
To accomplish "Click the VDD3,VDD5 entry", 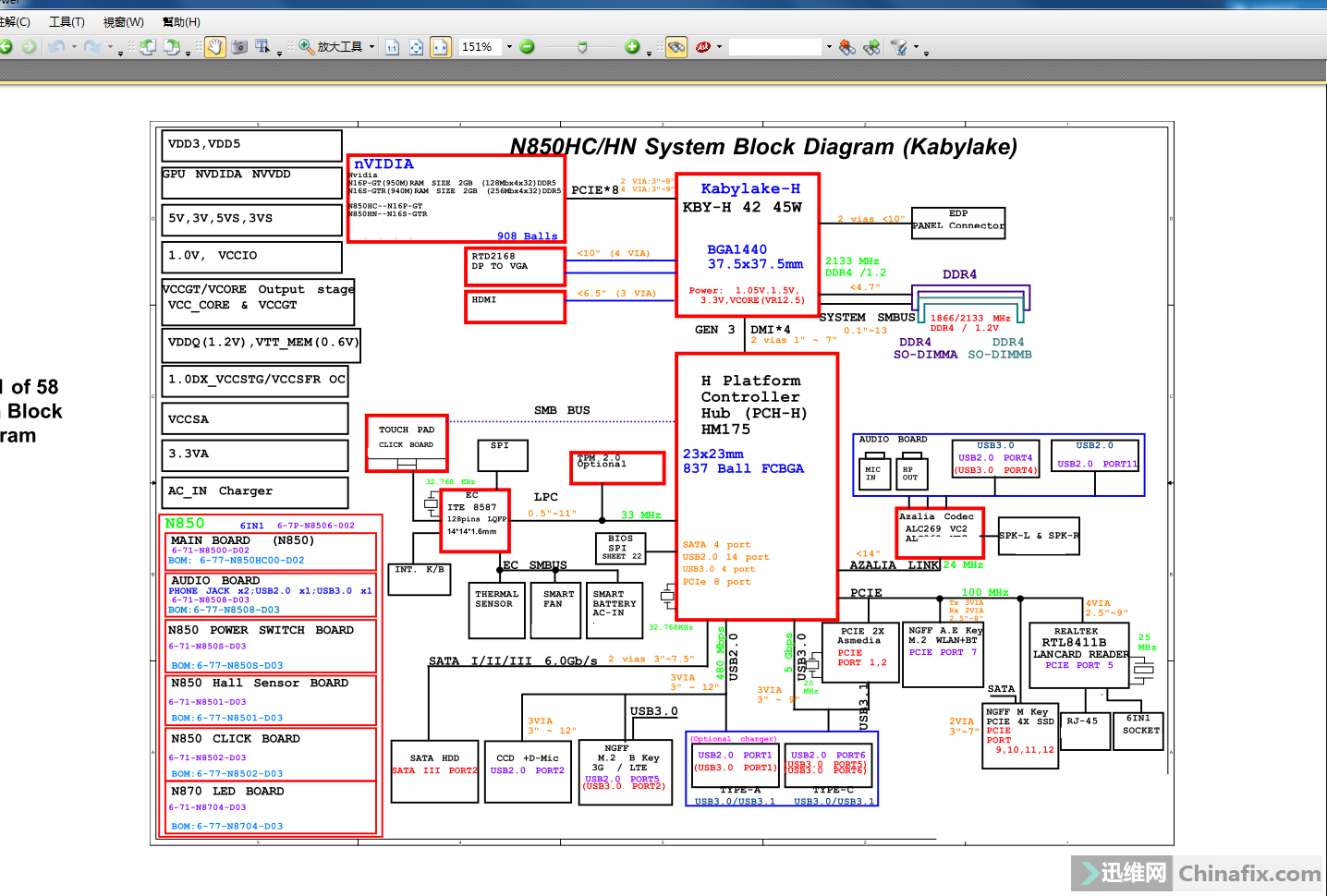I will point(251,145).
